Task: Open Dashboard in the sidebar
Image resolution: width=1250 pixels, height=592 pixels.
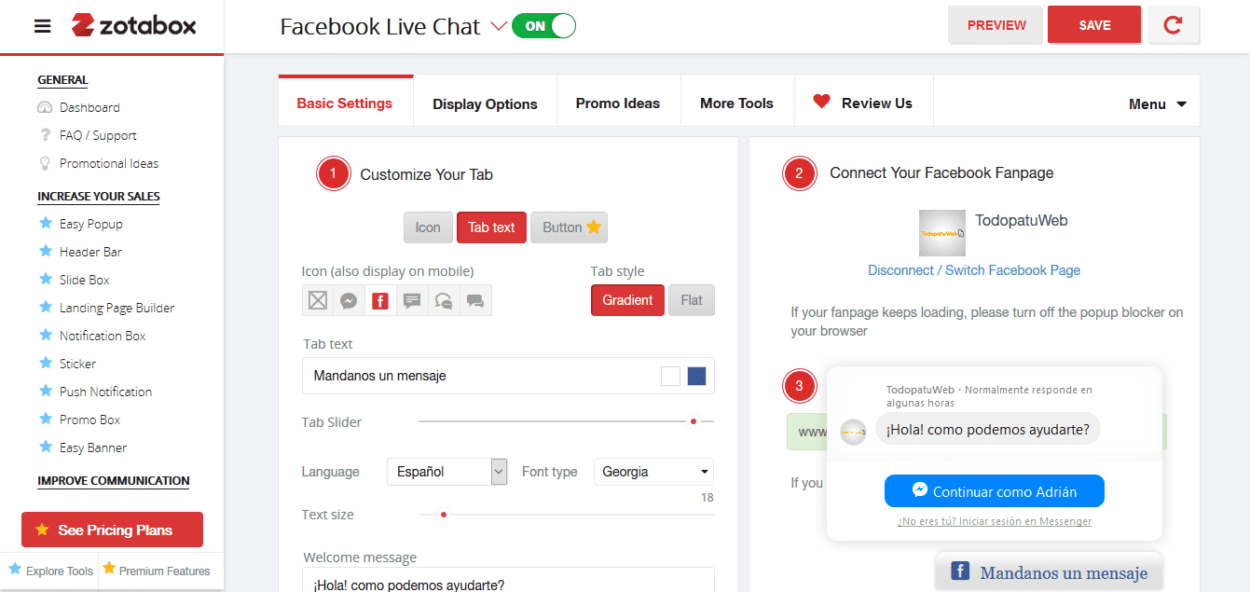Action: point(89,107)
